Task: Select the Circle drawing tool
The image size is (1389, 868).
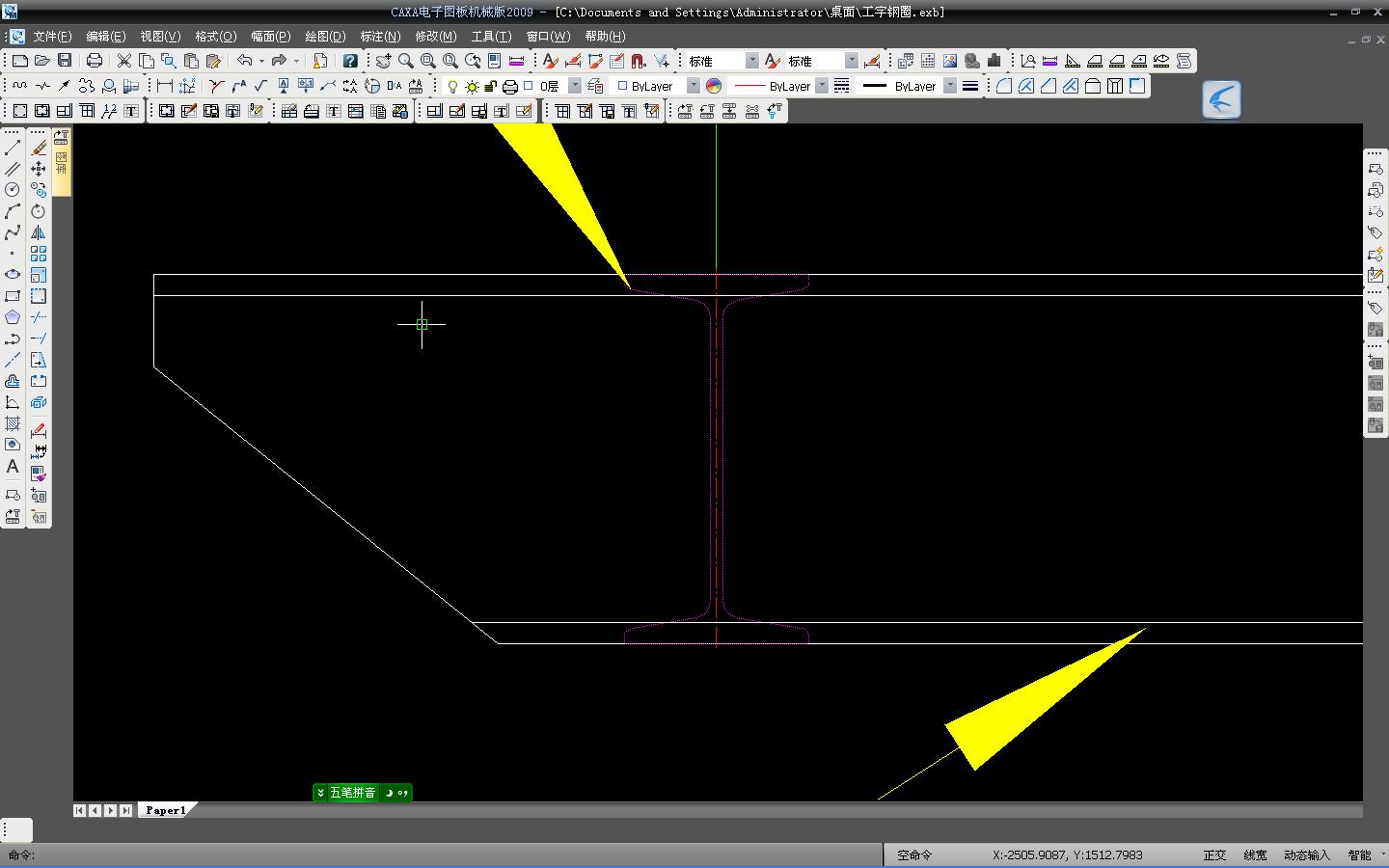Action: [13, 190]
